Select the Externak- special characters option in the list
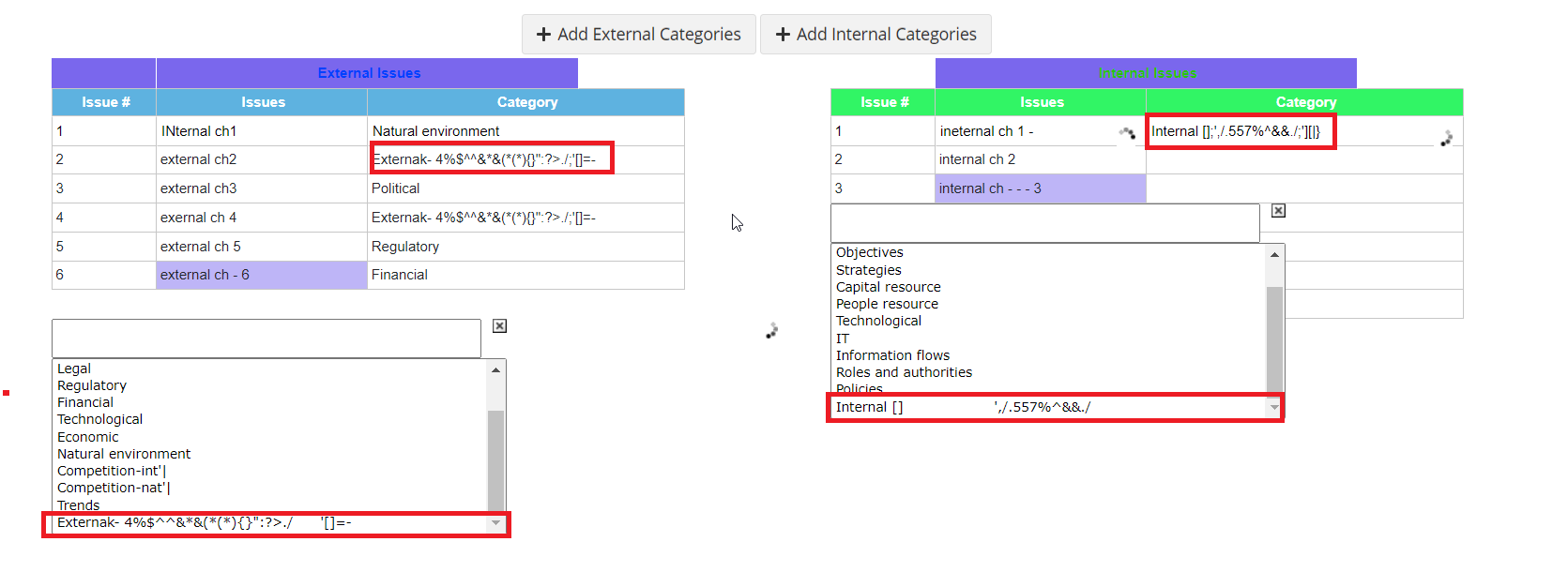Image resolution: width=1568 pixels, height=572 pixels. coord(269,522)
